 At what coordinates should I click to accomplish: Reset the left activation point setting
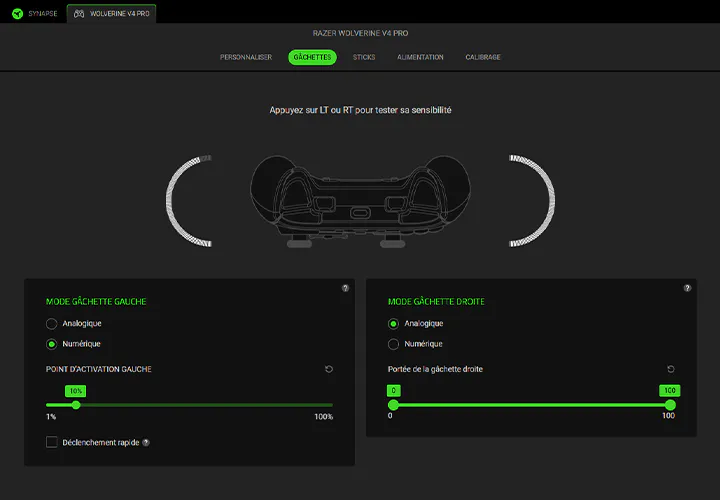pyautogui.click(x=329, y=369)
